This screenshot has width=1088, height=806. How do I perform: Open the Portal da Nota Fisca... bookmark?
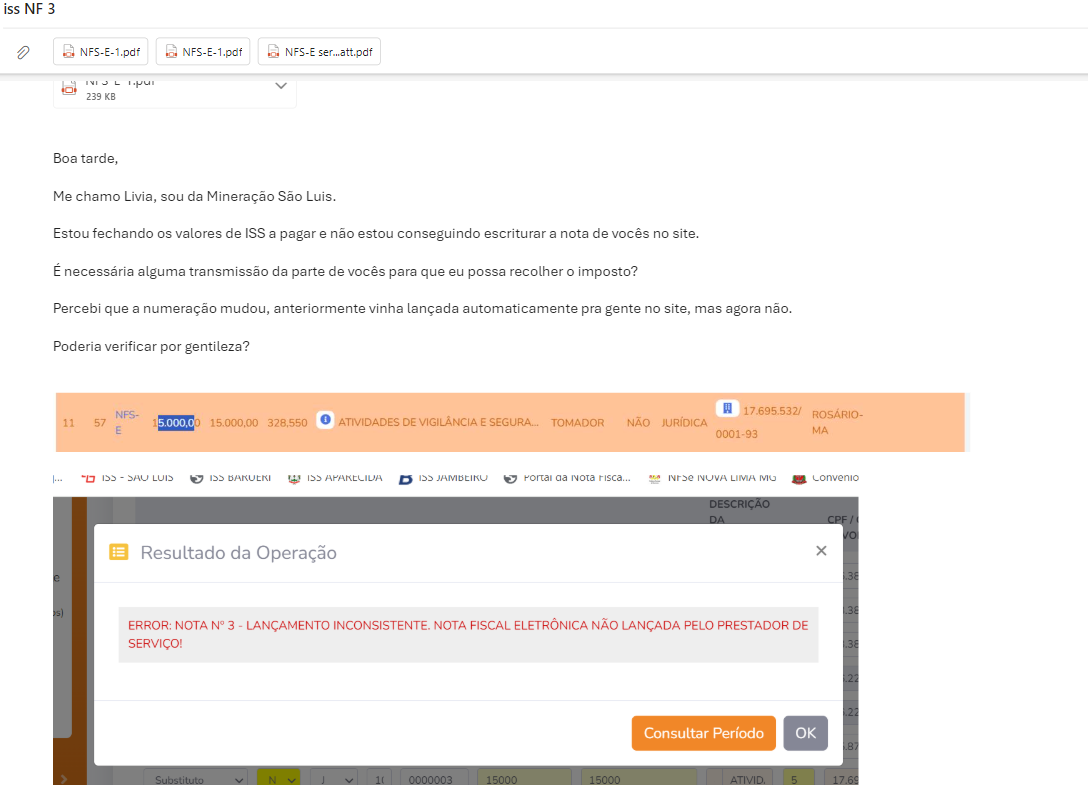(568, 477)
